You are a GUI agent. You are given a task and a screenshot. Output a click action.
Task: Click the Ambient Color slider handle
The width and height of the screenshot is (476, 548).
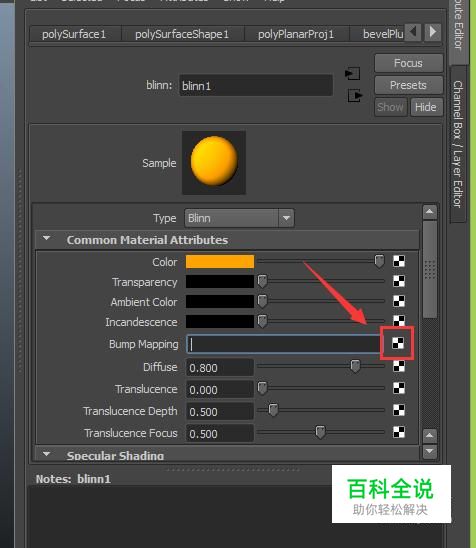tap(262, 301)
